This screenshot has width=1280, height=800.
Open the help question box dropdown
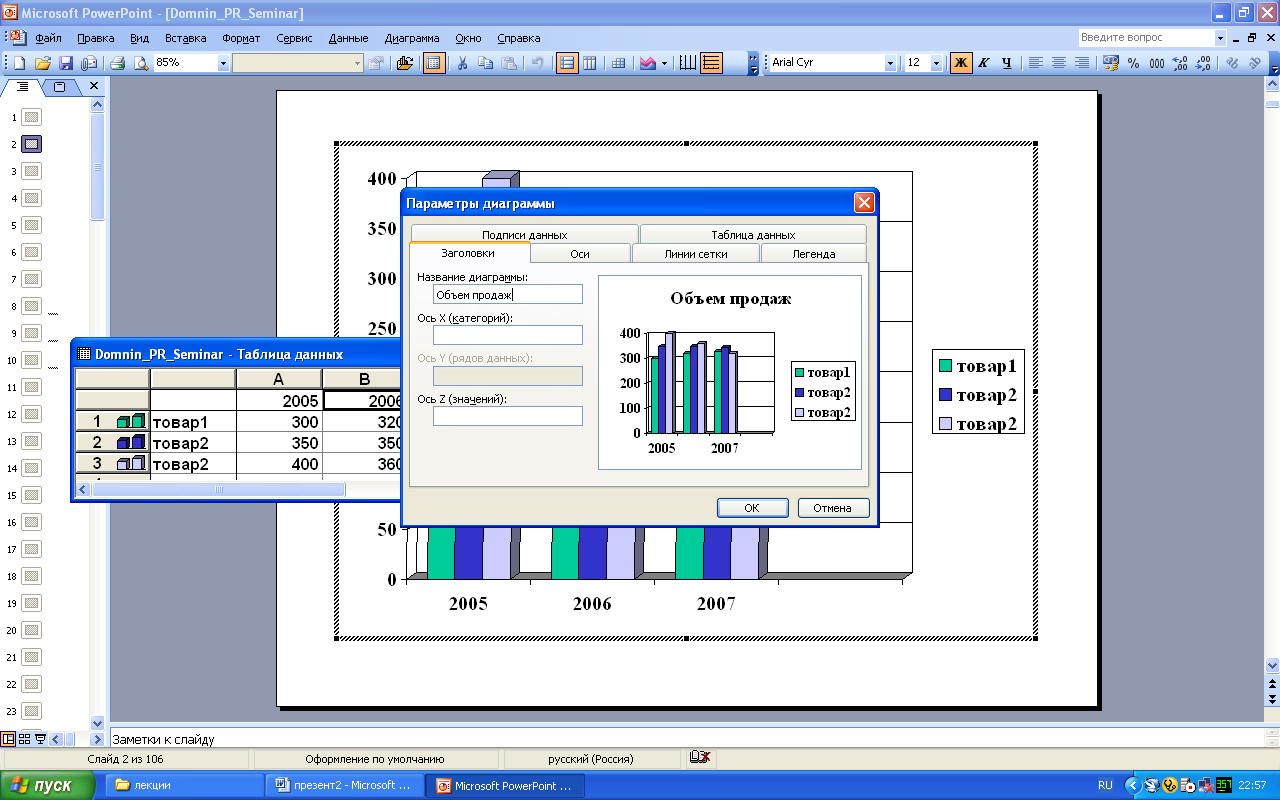[1220, 38]
